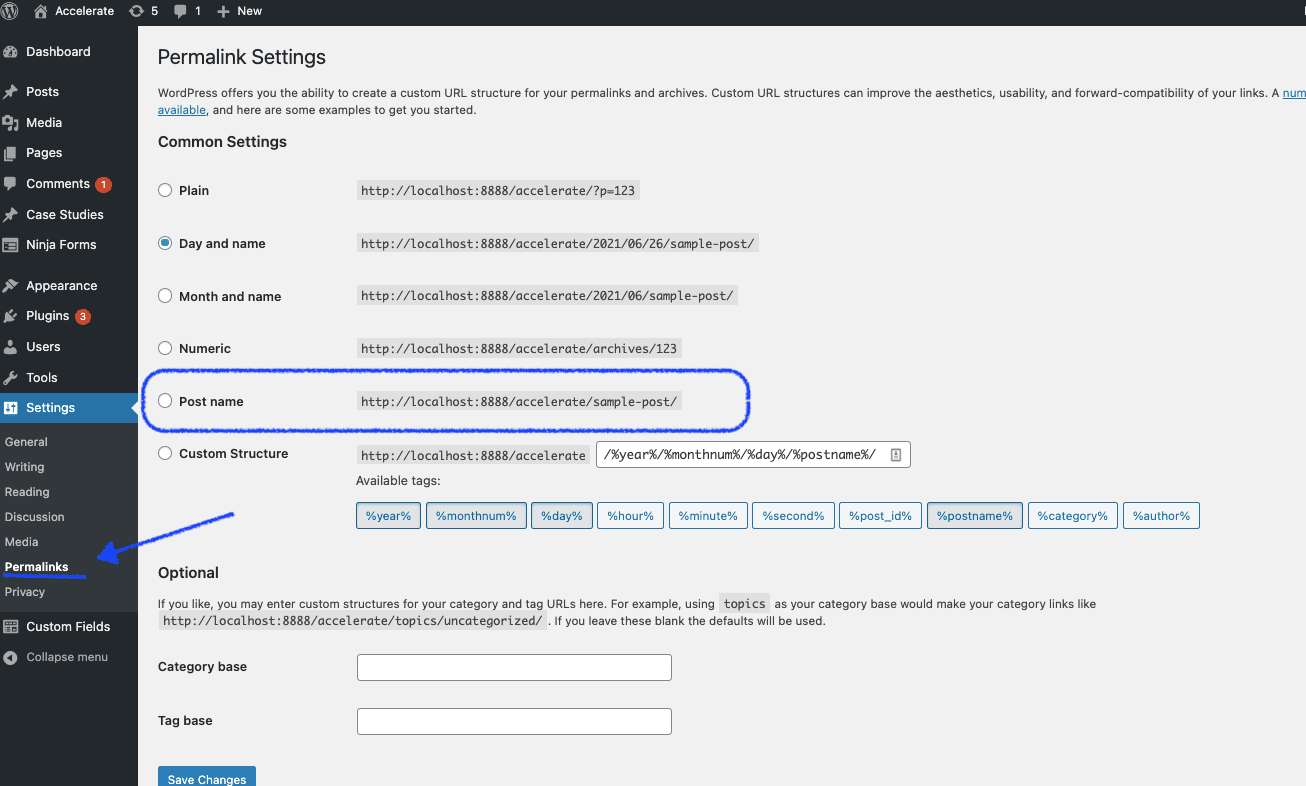The height and width of the screenshot is (786, 1306).
Task: Click the Users person icon
Action: (x=11, y=347)
